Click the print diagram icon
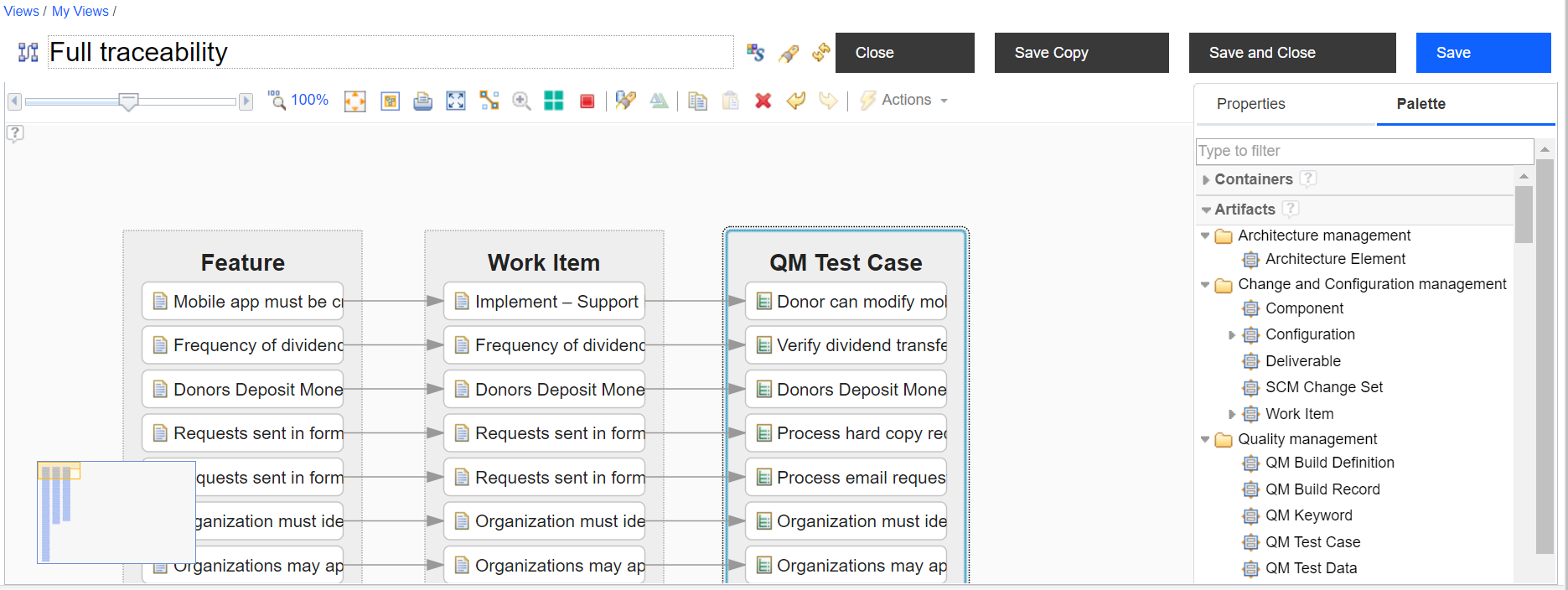 pos(423,101)
